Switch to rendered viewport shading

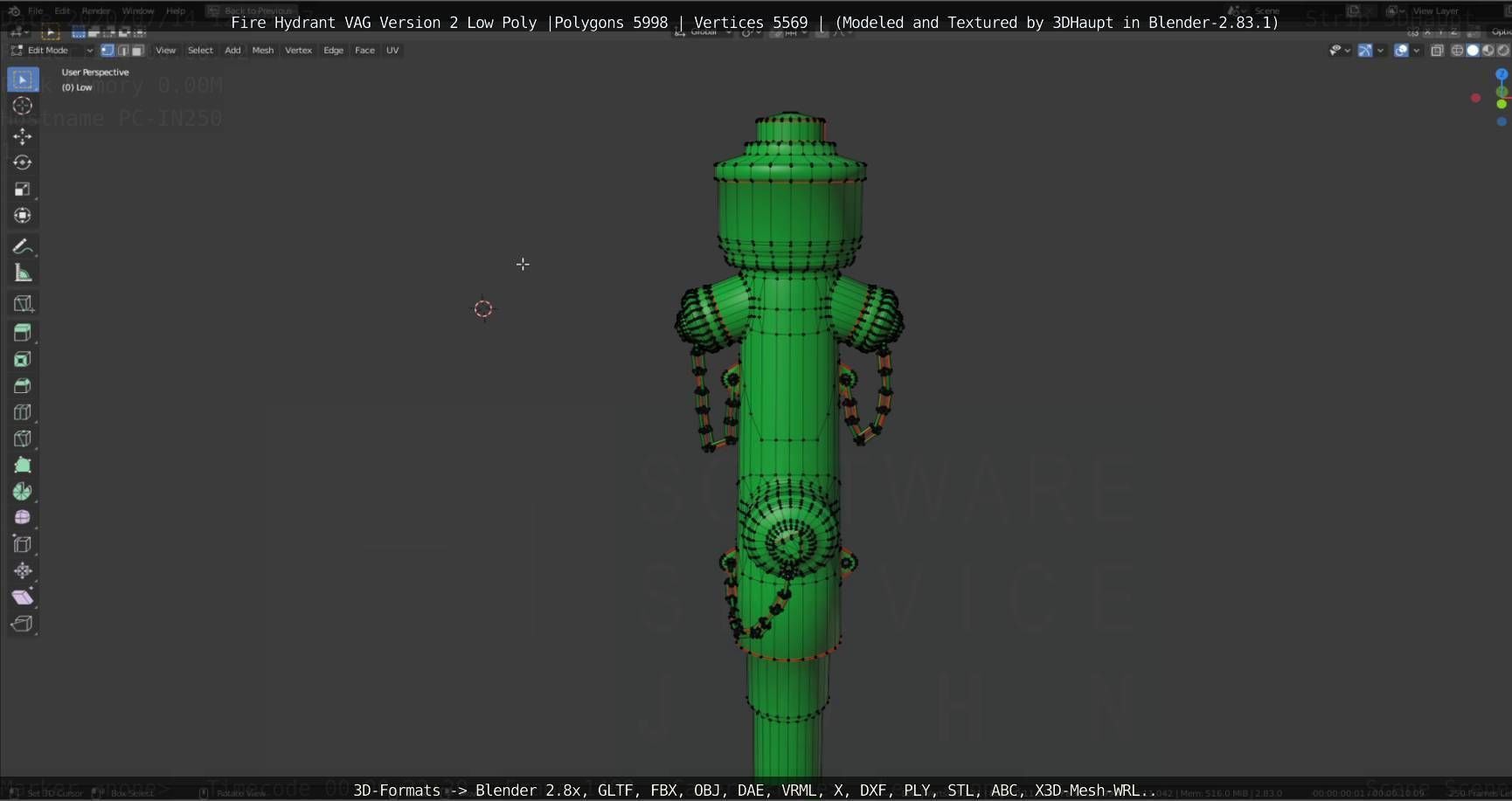pyautogui.click(x=1502, y=51)
